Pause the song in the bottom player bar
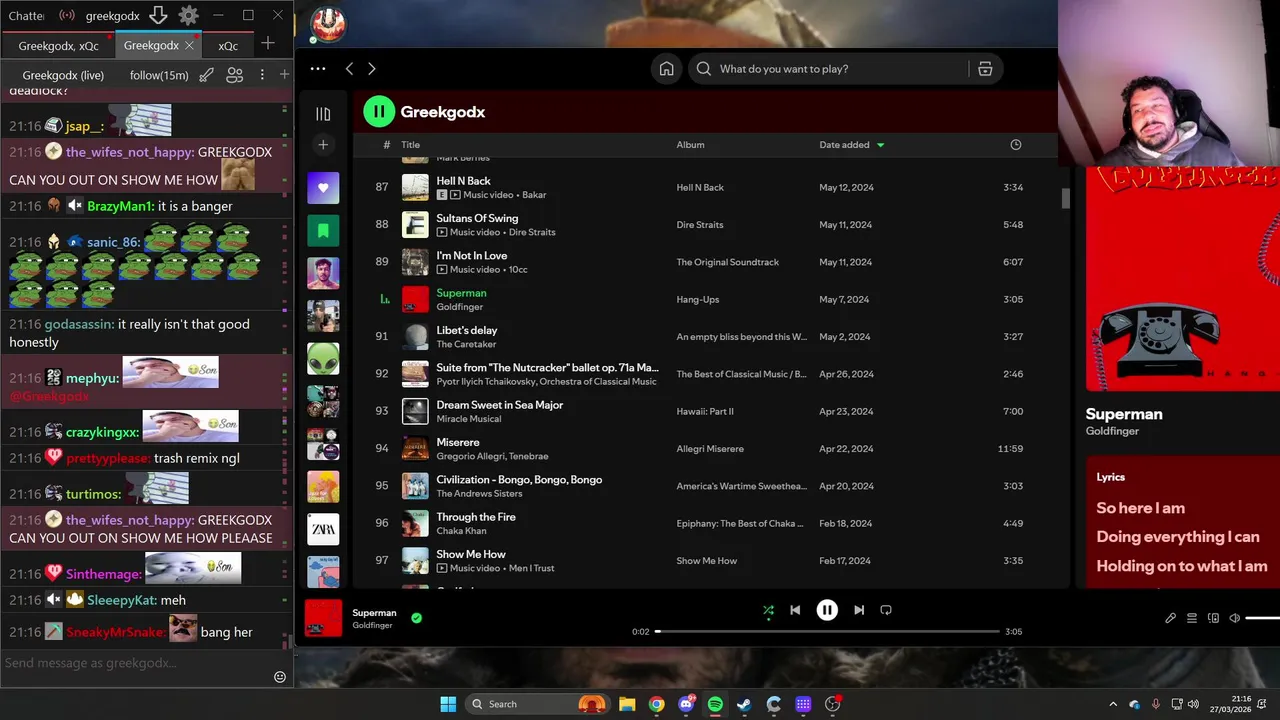This screenshot has height=720, width=1280. click(827, 610)
